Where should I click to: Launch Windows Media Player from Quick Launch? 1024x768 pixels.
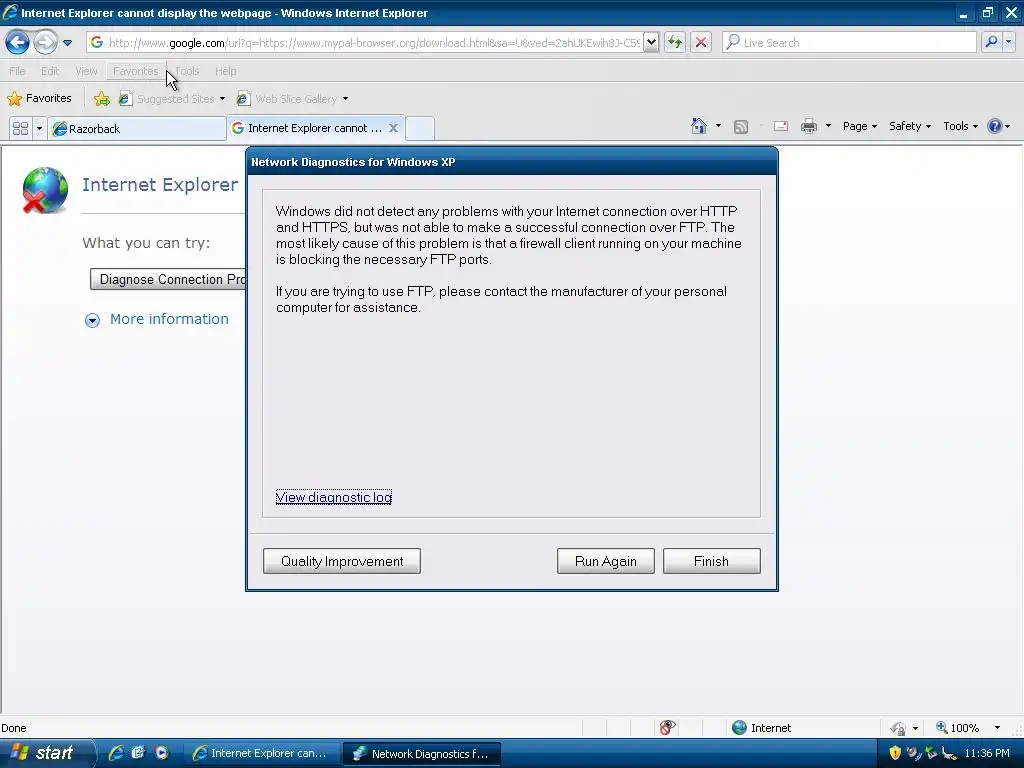[161, 753]
